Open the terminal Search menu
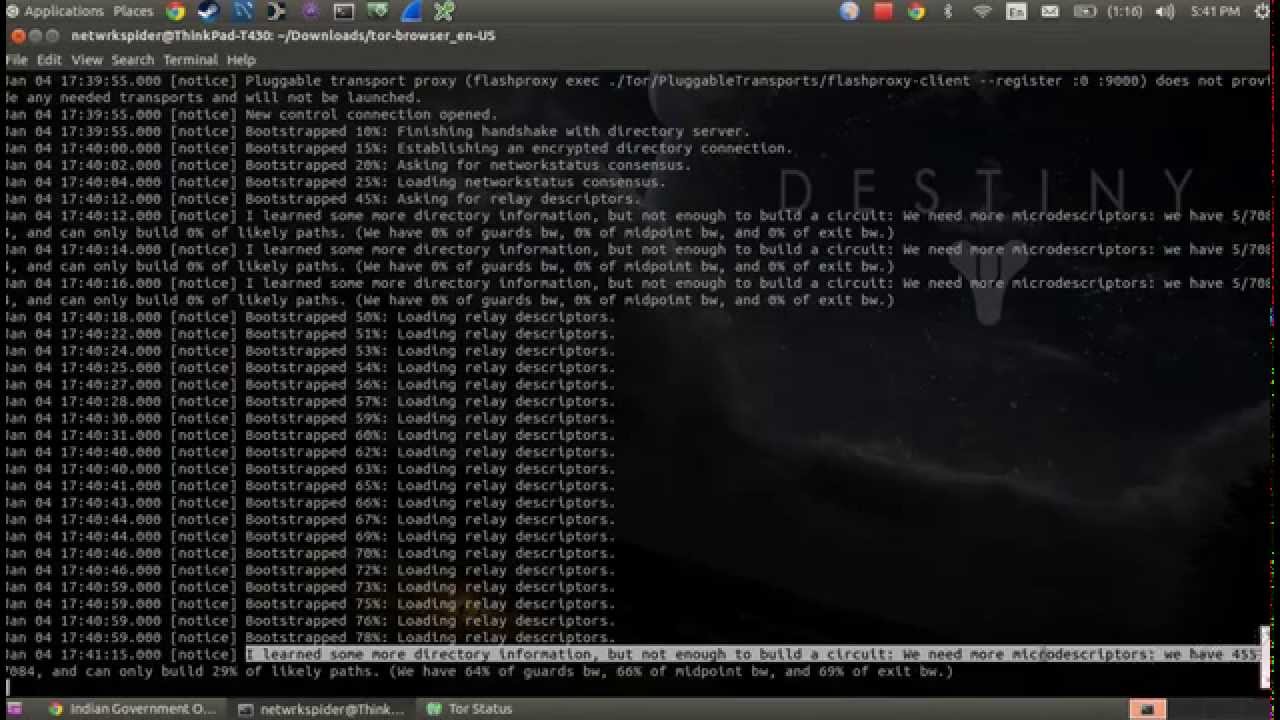The image size is (1280, 720). pos(132,60)
